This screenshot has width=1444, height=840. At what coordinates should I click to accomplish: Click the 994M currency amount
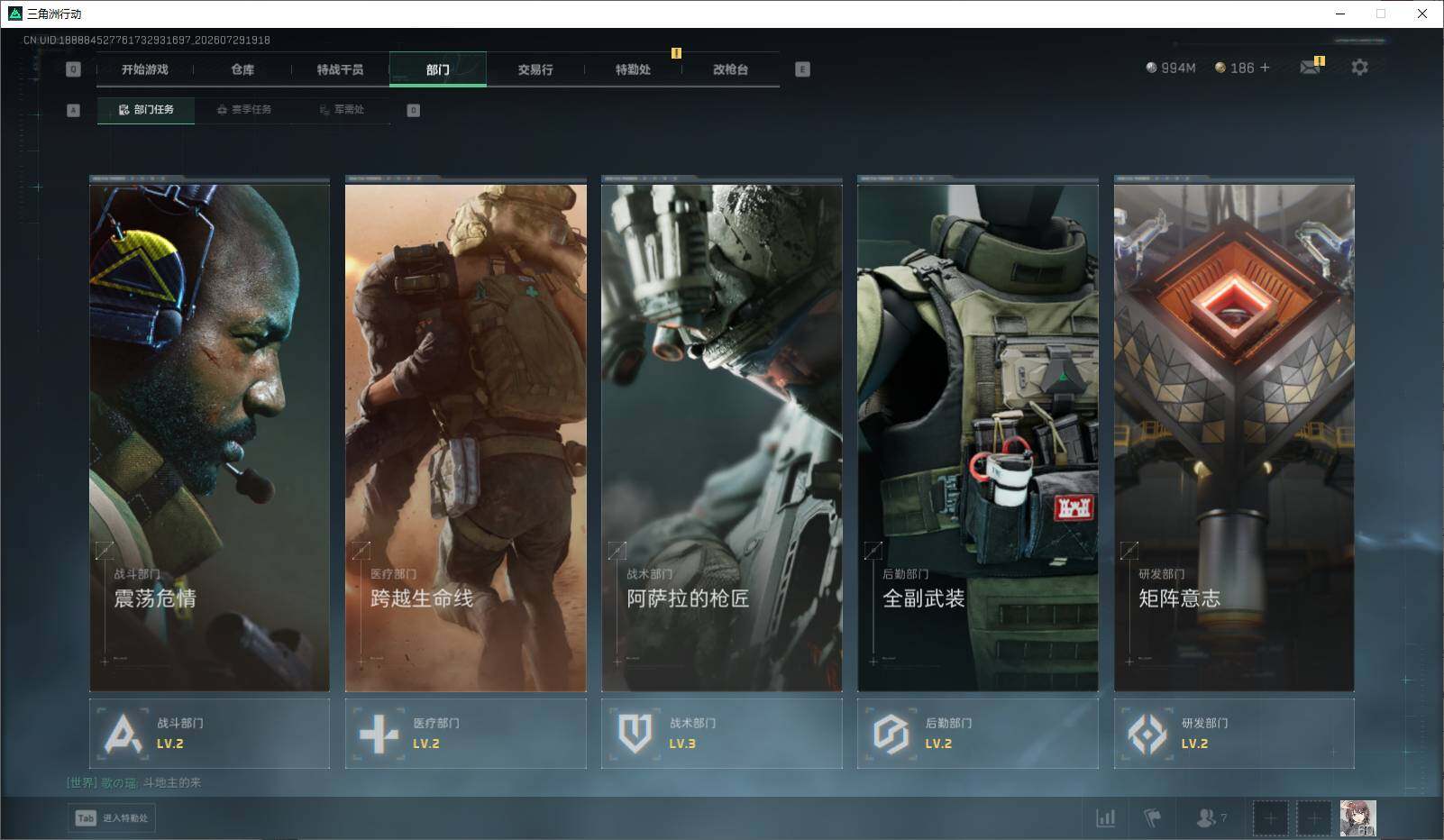tap(1178, 68)
